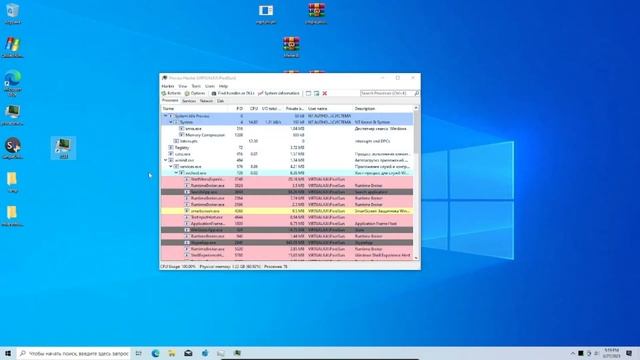Open the Recycle Bin desktop icon
Screen dimensions: 640x360
[13, 13]
